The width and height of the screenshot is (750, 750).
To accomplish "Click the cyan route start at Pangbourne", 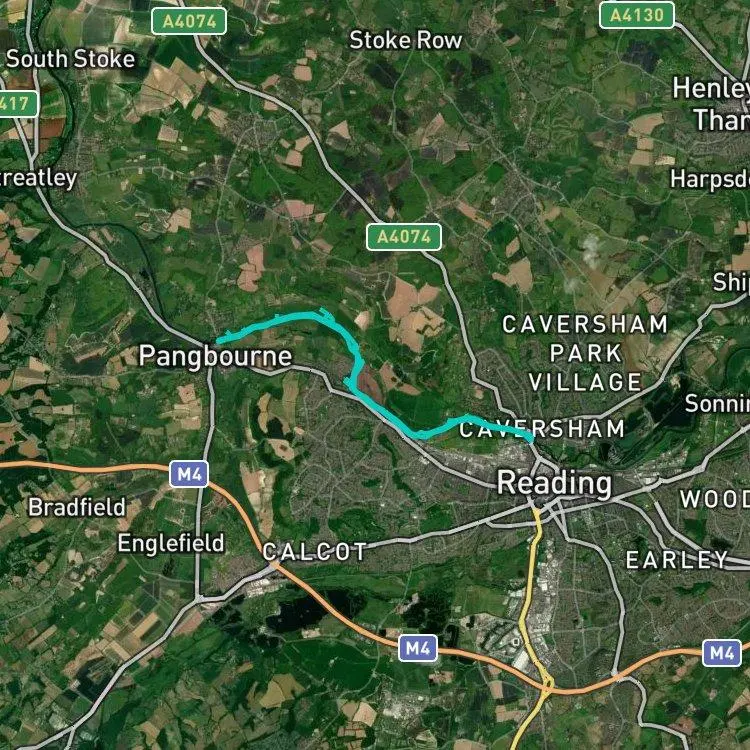I will point(219,341).
